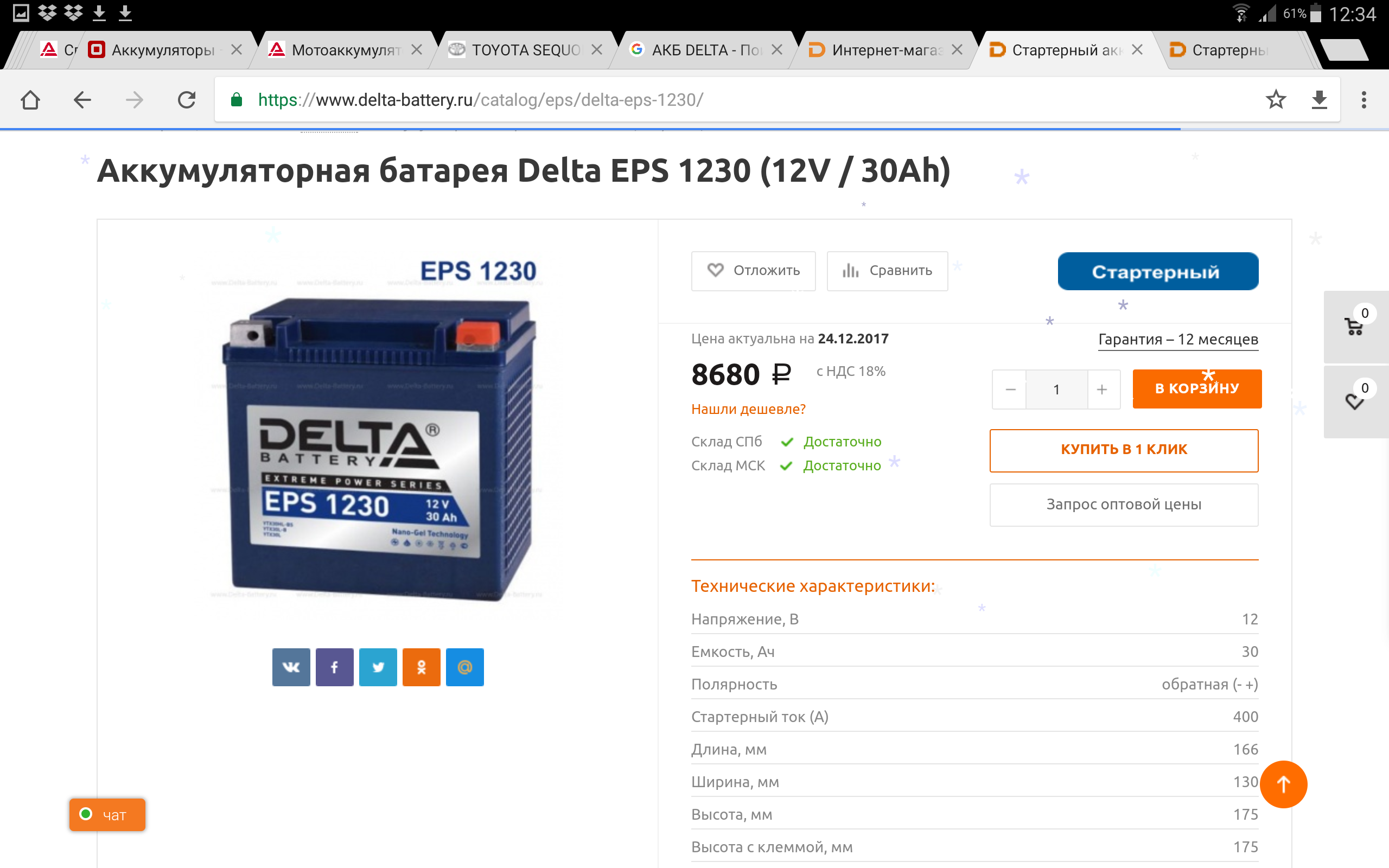This screenshot has height=868, width=1389.
Task: Switch to the TOYOTA SEQUO tab
Action: tap(525, 50)
